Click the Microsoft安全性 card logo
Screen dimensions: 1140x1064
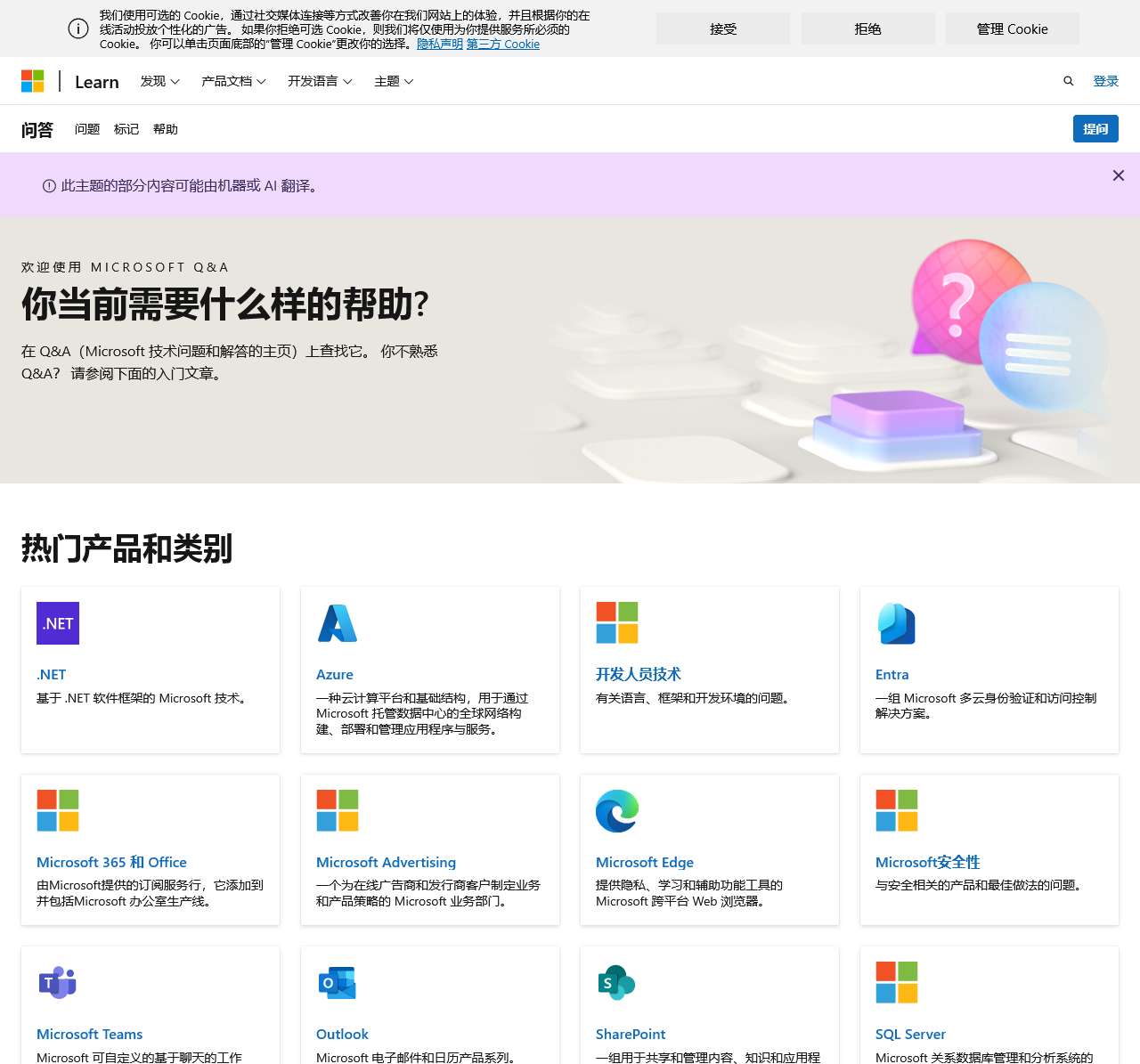pyautogui.click(x=897, y=810)
